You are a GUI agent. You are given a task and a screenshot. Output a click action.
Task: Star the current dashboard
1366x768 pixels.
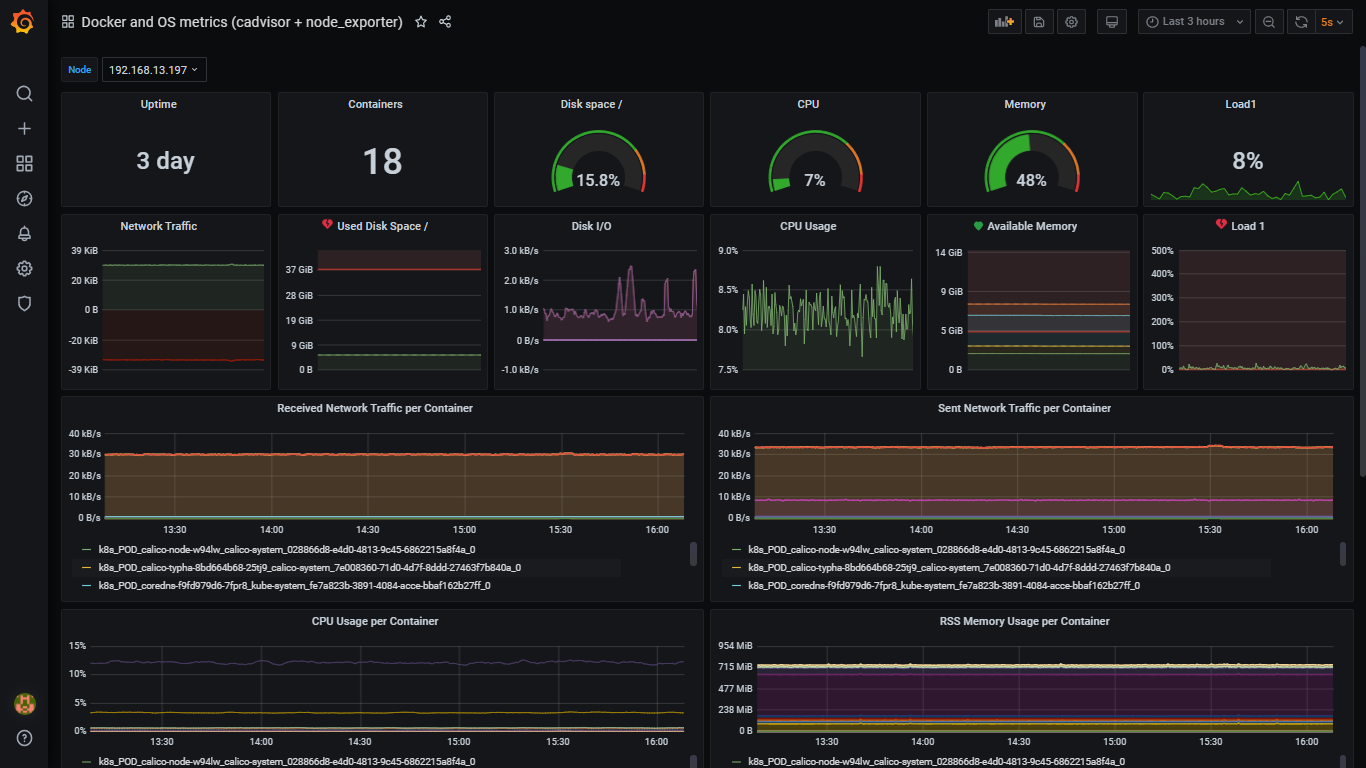(420, 21)
